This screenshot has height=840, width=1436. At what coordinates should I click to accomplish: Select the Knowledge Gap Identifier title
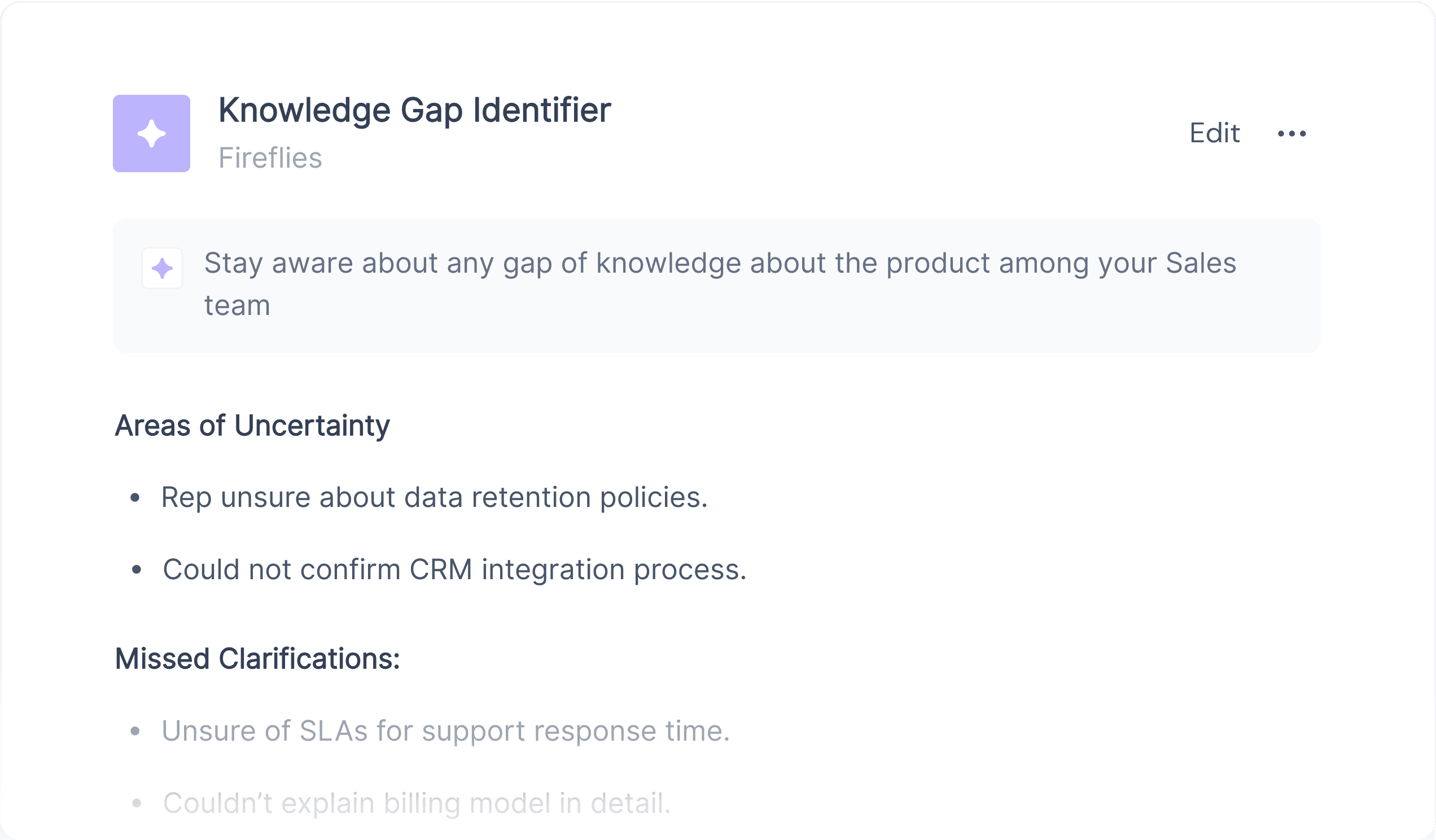click(x=415, y=111)
